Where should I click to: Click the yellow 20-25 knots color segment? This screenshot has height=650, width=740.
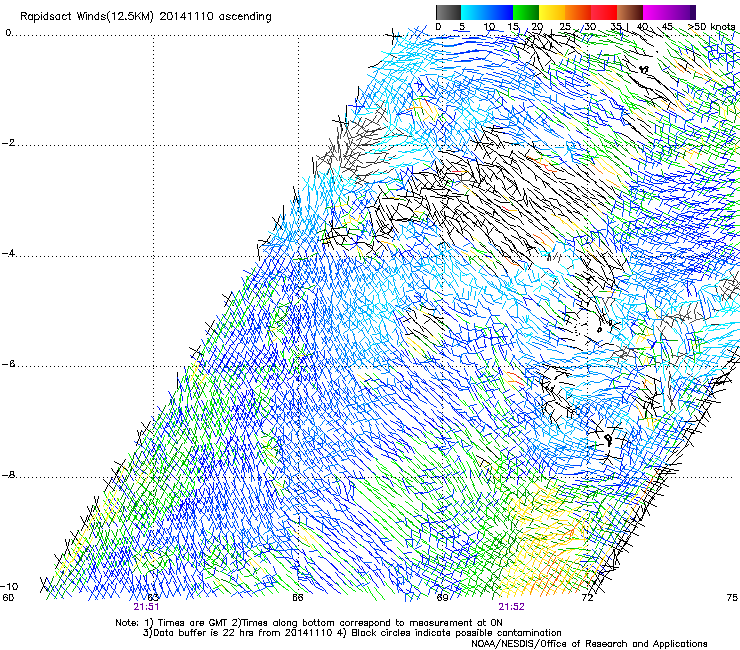pos(552,12)
